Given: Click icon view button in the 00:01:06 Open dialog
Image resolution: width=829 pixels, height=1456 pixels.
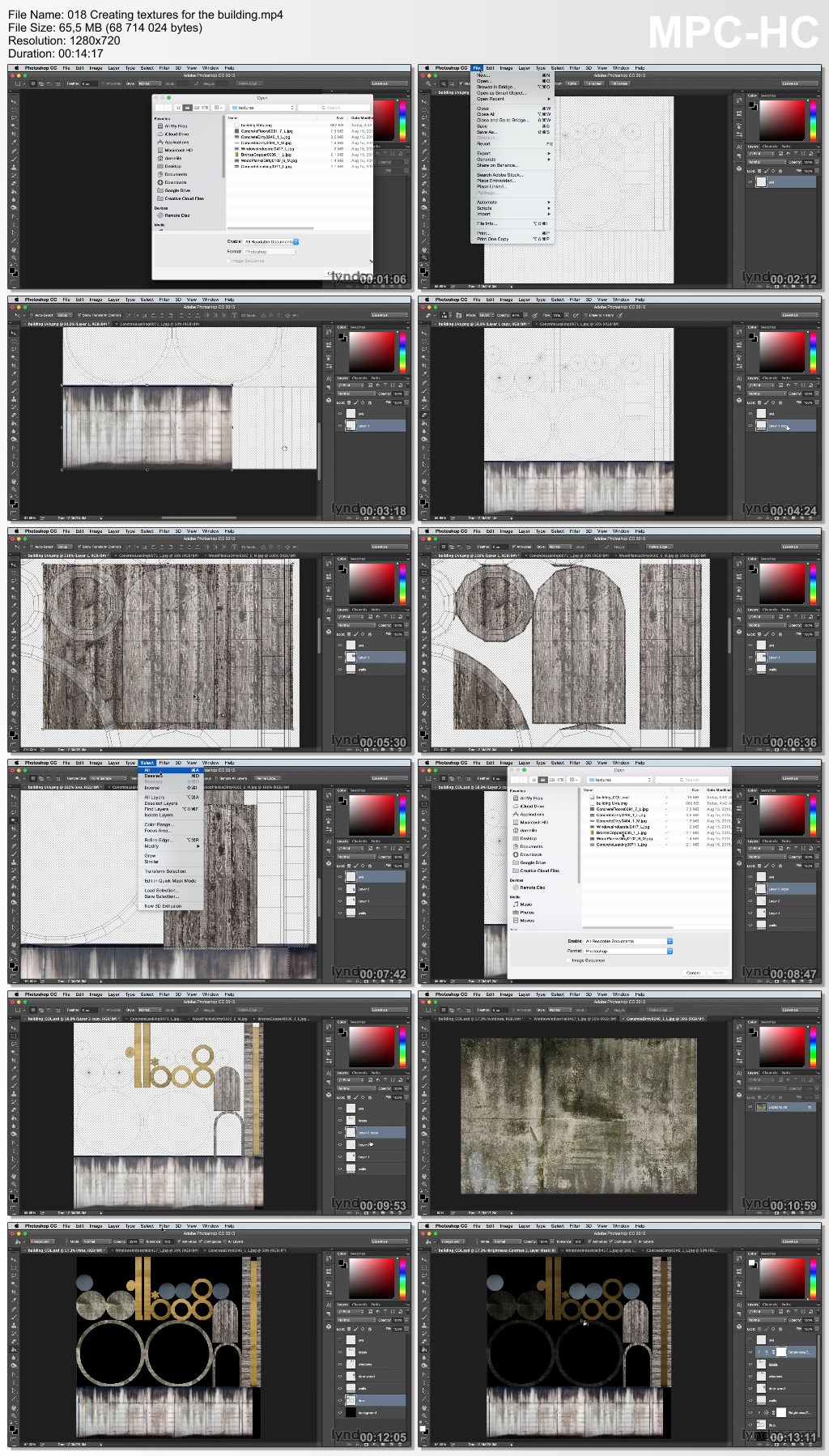Looking at the screenshot, I should click(x=180, y=107).
